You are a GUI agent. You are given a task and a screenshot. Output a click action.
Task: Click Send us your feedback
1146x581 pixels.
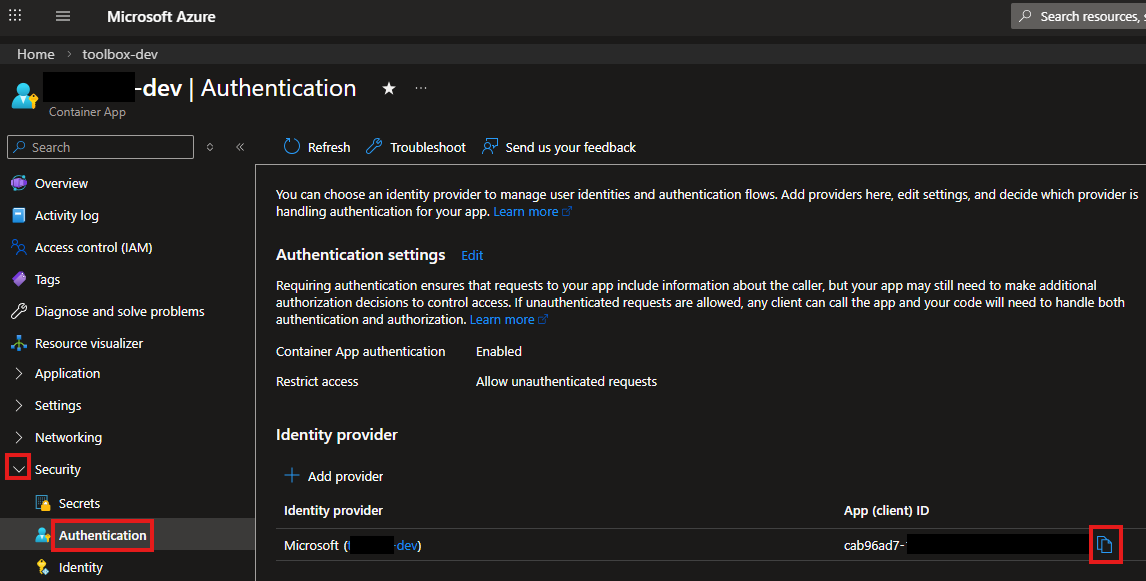point(559,147)
